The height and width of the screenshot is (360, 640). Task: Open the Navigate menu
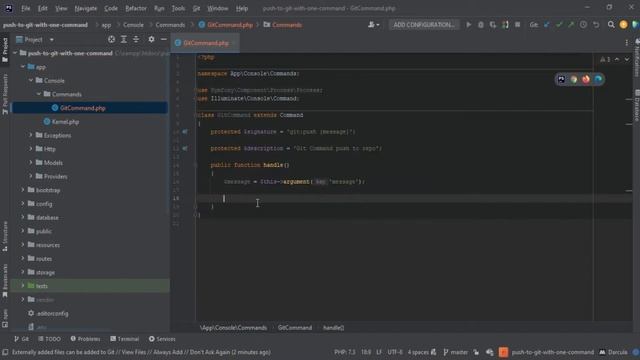tap(86, 8)
